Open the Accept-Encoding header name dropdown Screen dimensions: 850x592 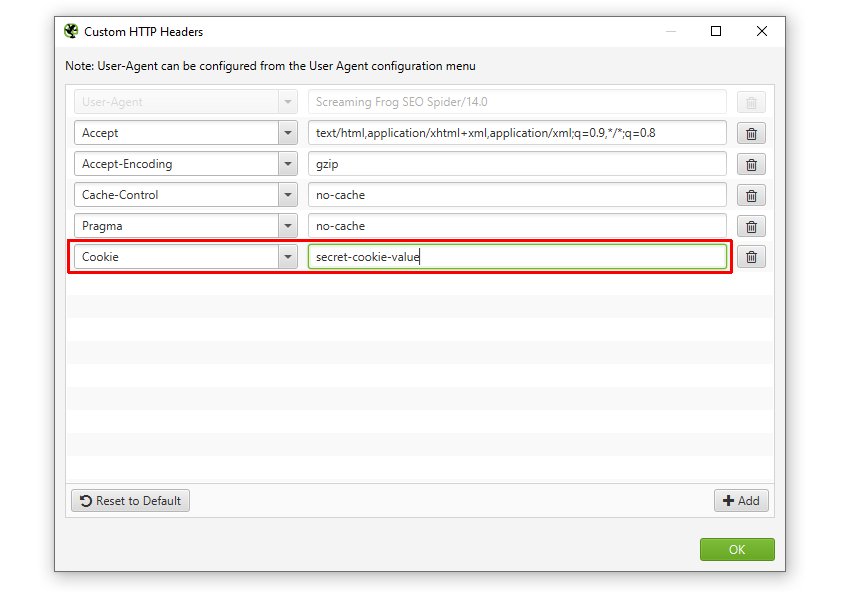pyautogui.click(x=288, y=164)
